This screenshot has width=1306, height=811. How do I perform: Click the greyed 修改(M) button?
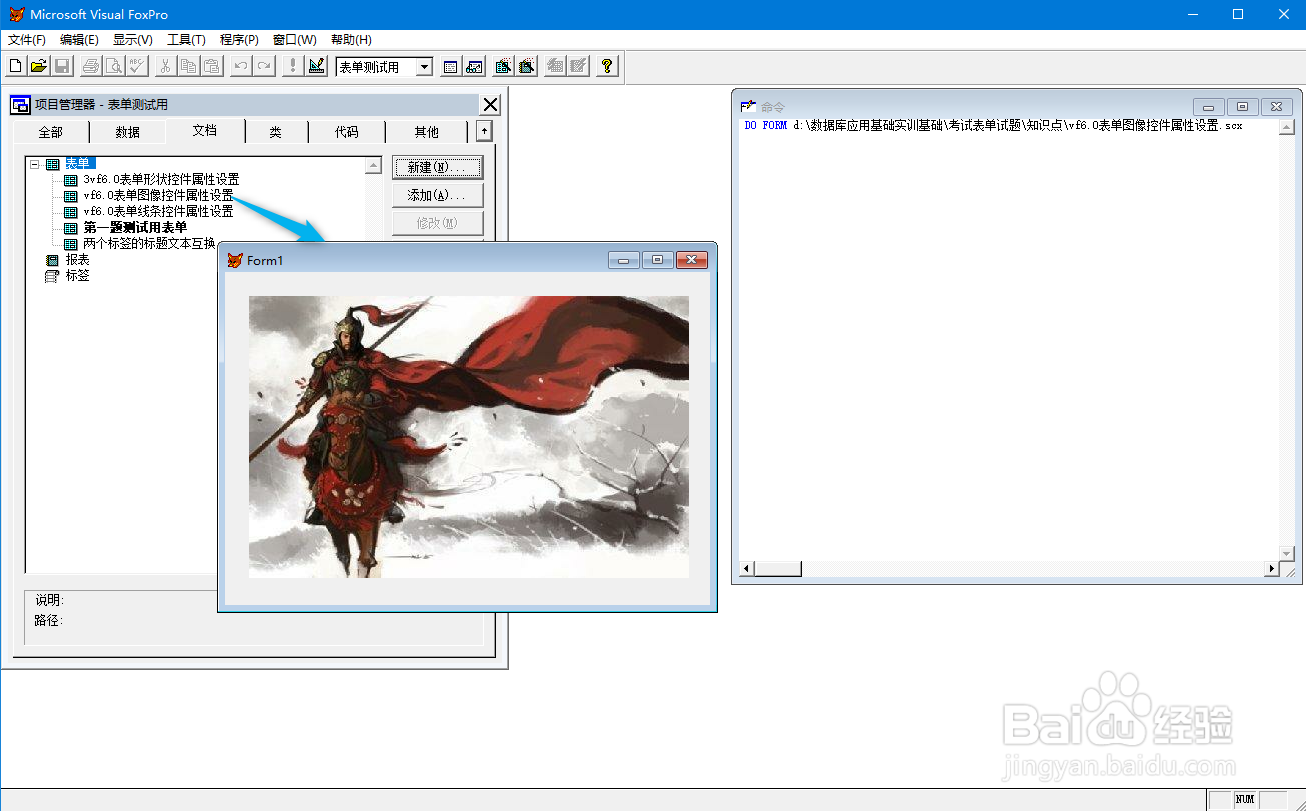click(x=438, y=223)
